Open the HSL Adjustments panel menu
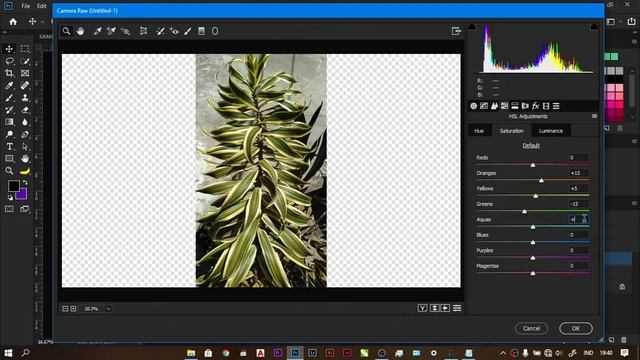640x360 pixels. [594, 116]
